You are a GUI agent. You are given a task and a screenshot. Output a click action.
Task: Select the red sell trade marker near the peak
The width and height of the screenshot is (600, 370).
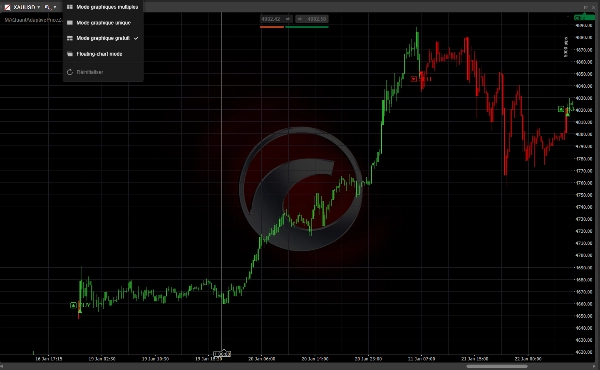(x=414, y=79)
